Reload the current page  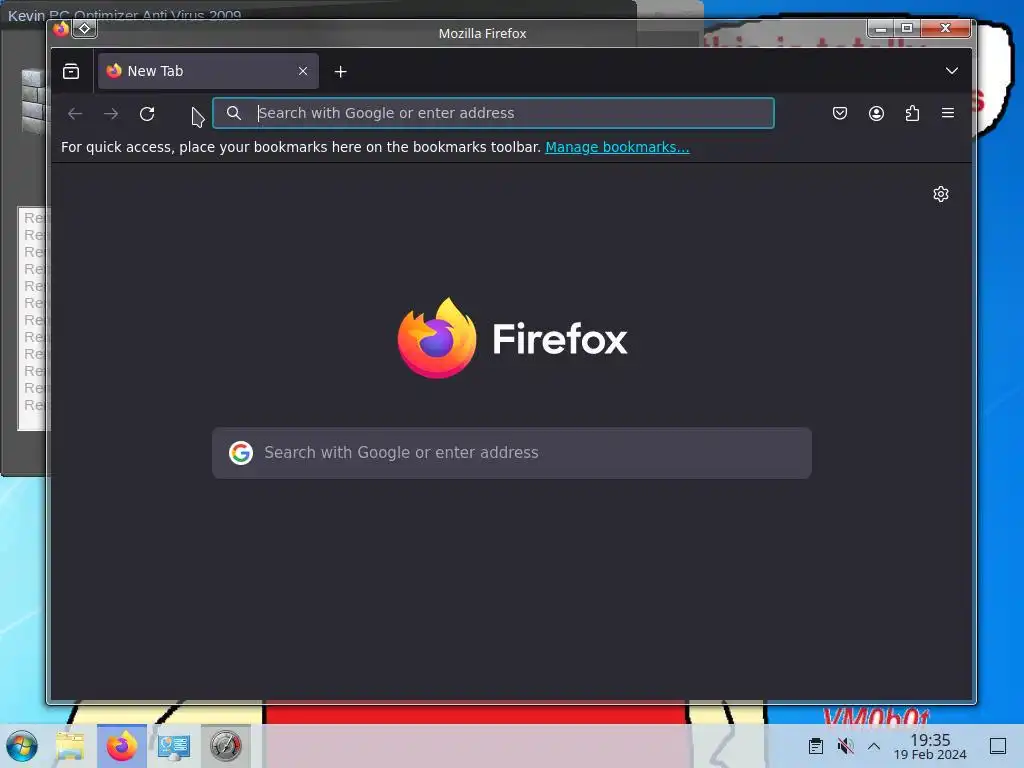click(147, 114)
